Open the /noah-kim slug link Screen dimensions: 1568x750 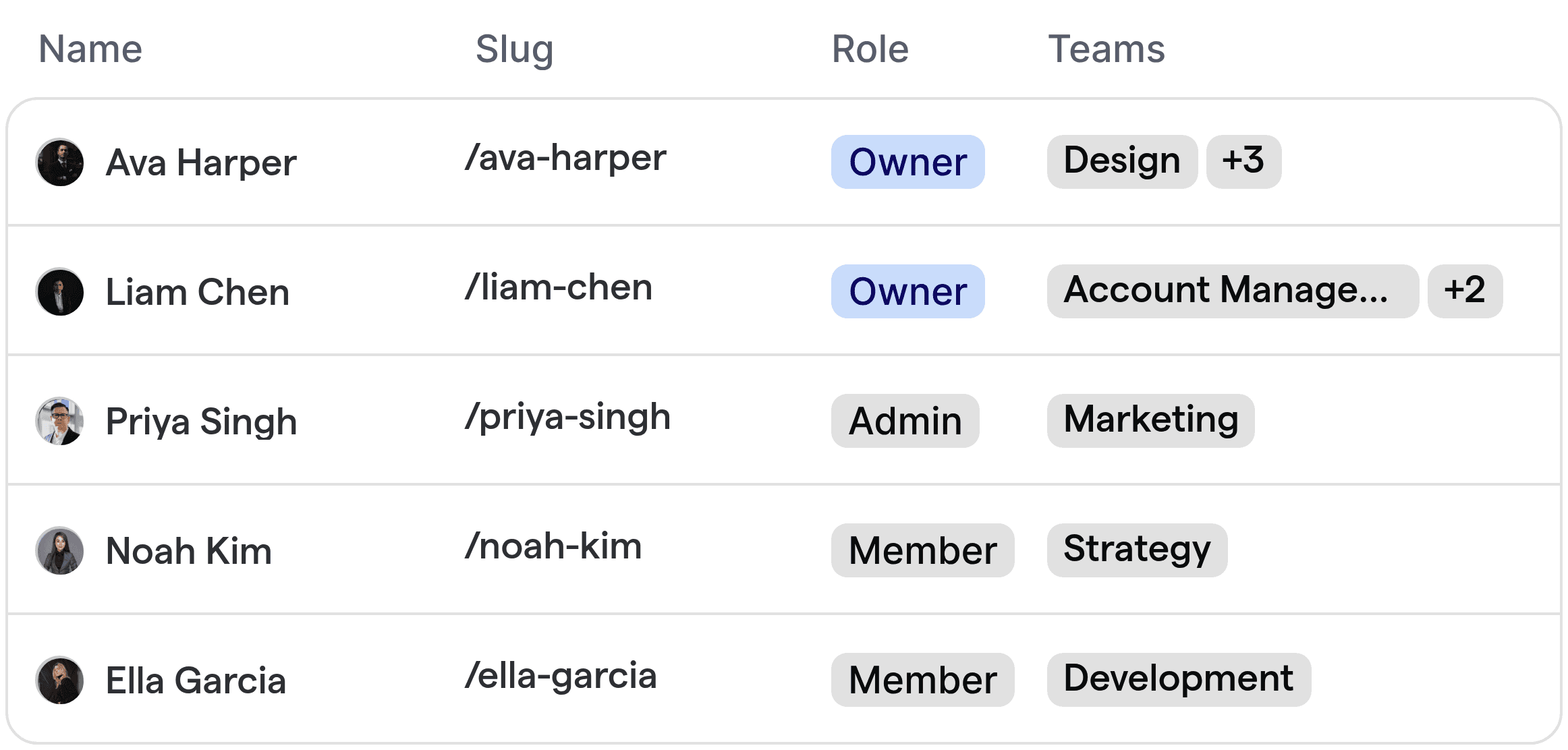(553, 546)
